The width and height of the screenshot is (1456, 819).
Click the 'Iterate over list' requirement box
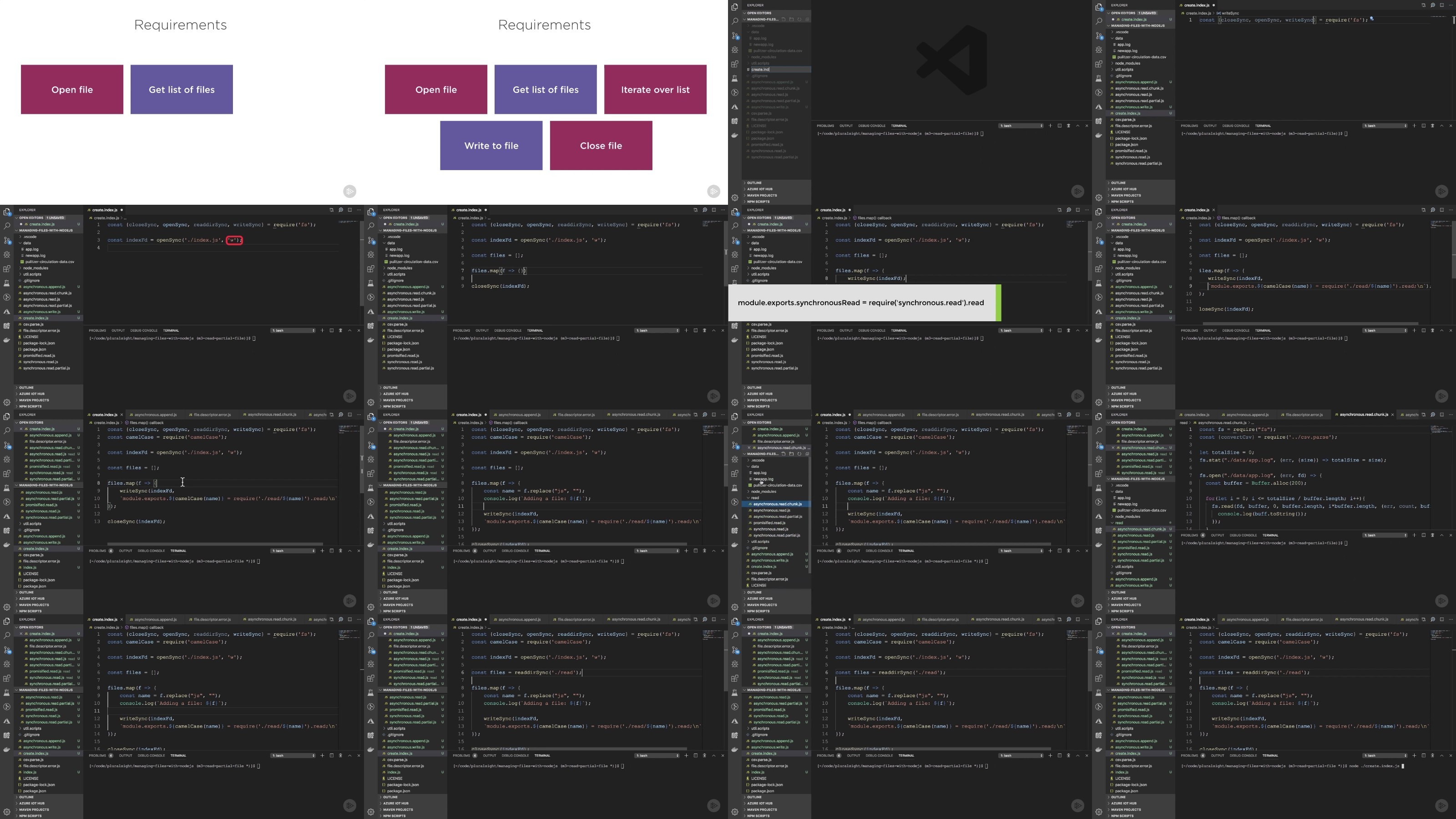(655, 89)
